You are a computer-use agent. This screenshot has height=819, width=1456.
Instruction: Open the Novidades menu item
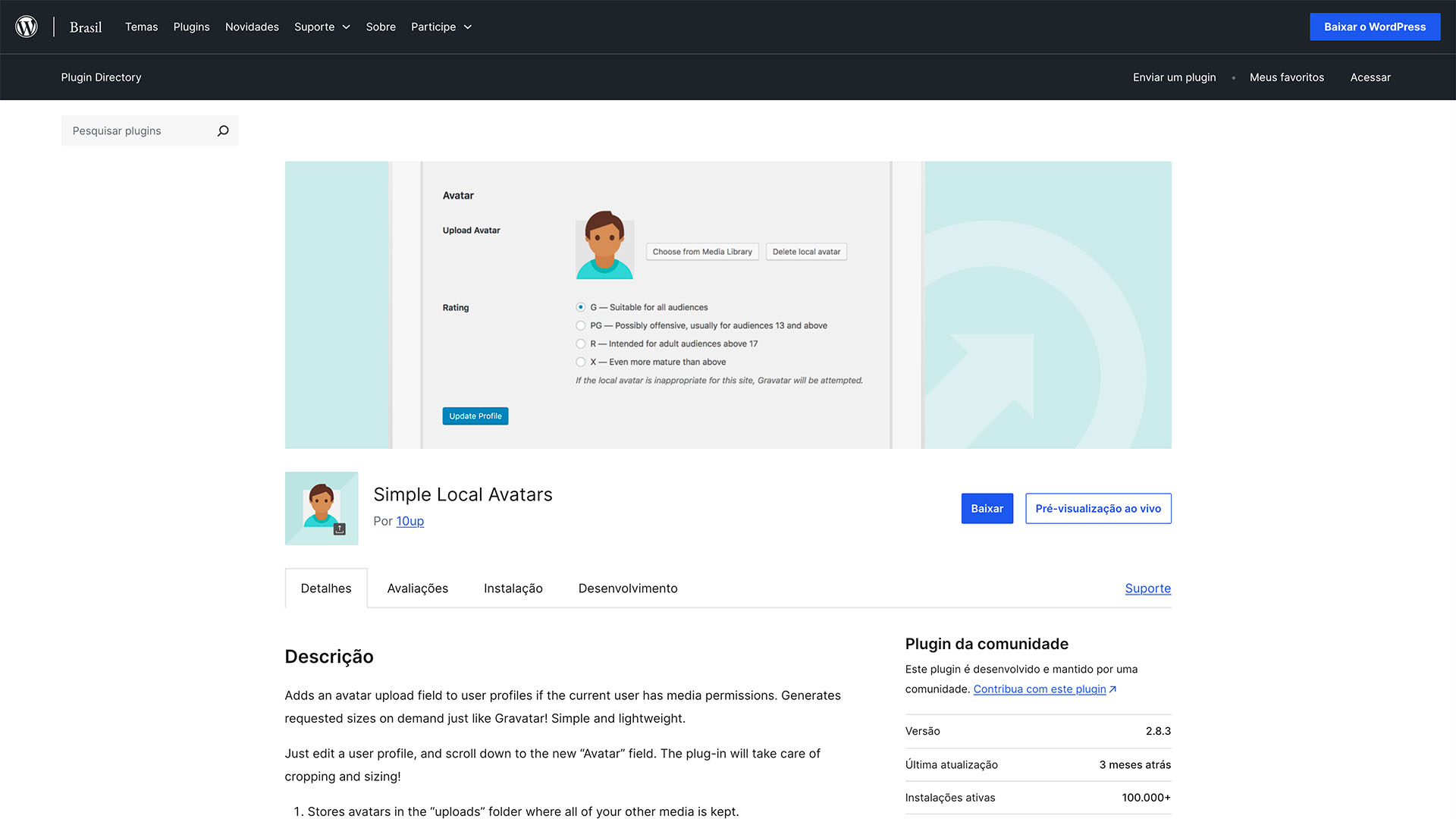pos(252,27)
